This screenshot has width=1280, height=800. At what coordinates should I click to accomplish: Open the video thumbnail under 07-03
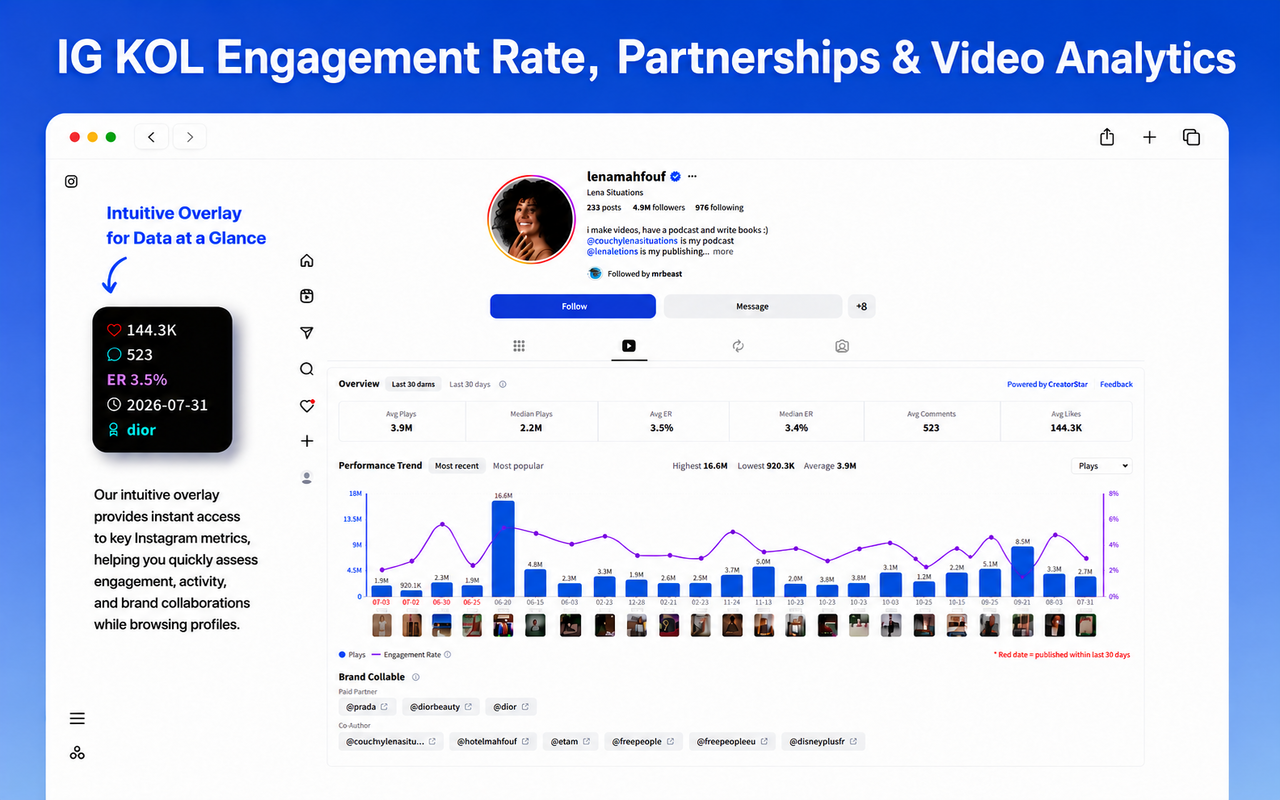click(x=382, y=625)
